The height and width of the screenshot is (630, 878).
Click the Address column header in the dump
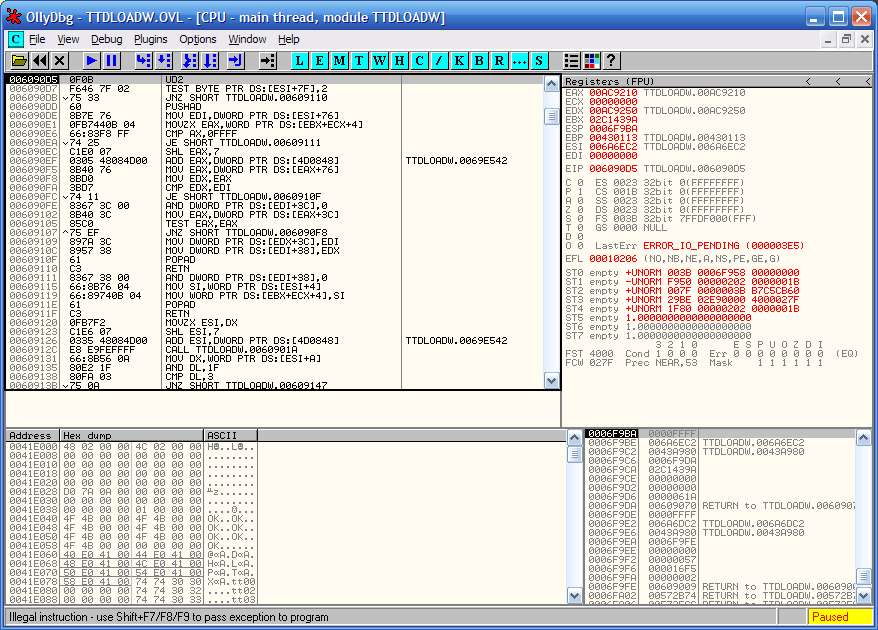tap(32, 435)
